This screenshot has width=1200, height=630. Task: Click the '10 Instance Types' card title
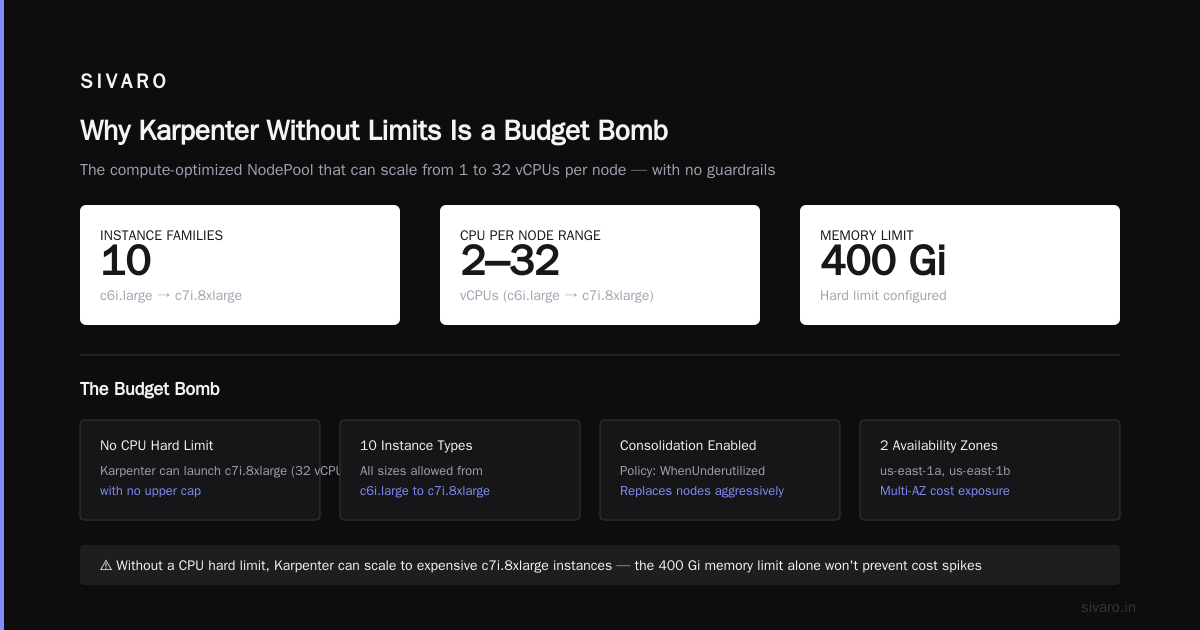tap(416, 446)
